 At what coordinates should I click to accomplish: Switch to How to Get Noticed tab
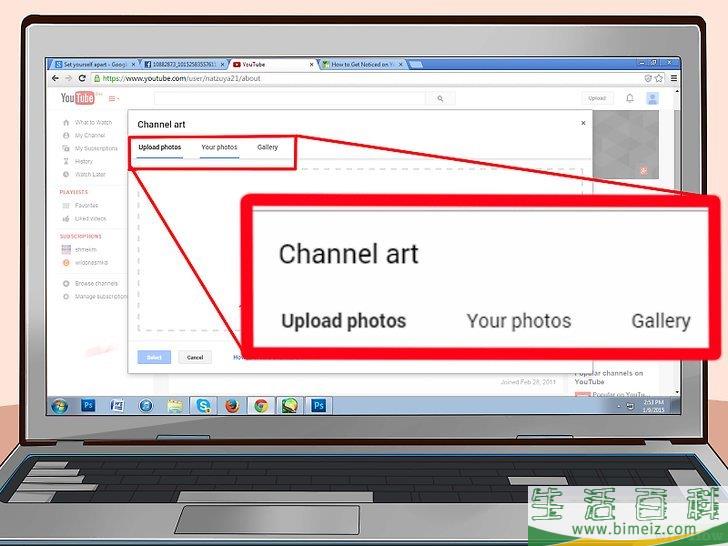[x=363, y=65]
